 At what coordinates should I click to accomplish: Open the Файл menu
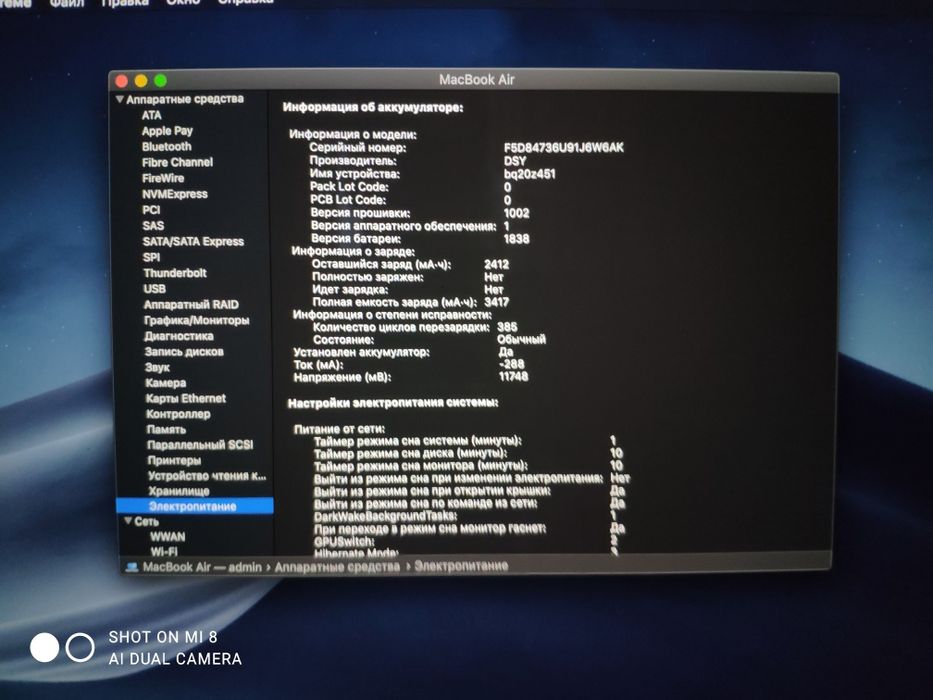click(66, 2)
